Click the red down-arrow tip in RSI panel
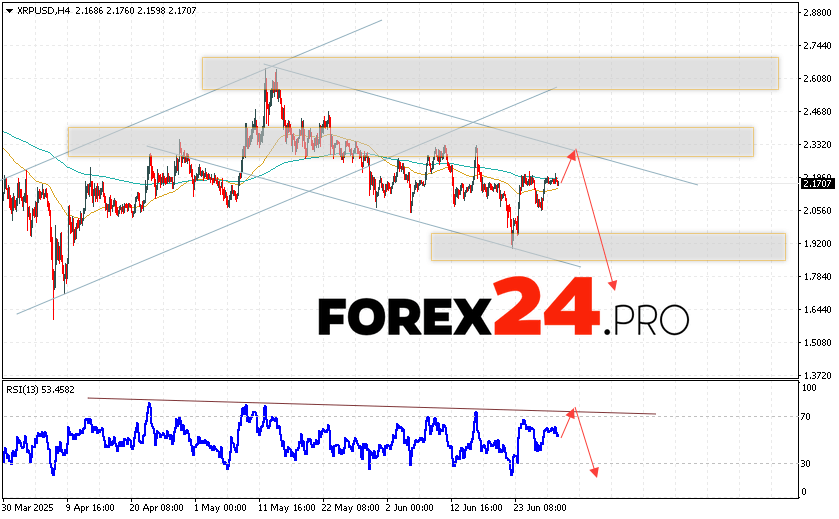The image size is (839, 519). pos(597,475)
